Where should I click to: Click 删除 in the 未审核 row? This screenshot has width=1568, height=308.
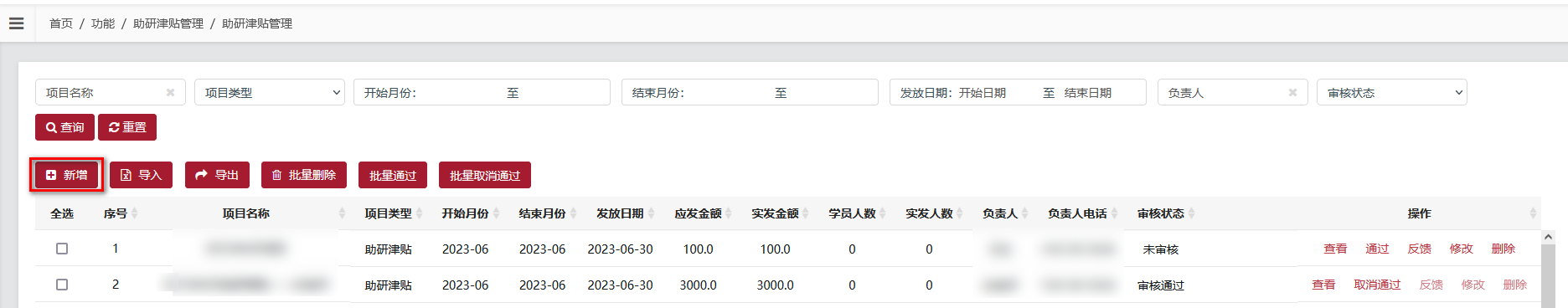1503,249
